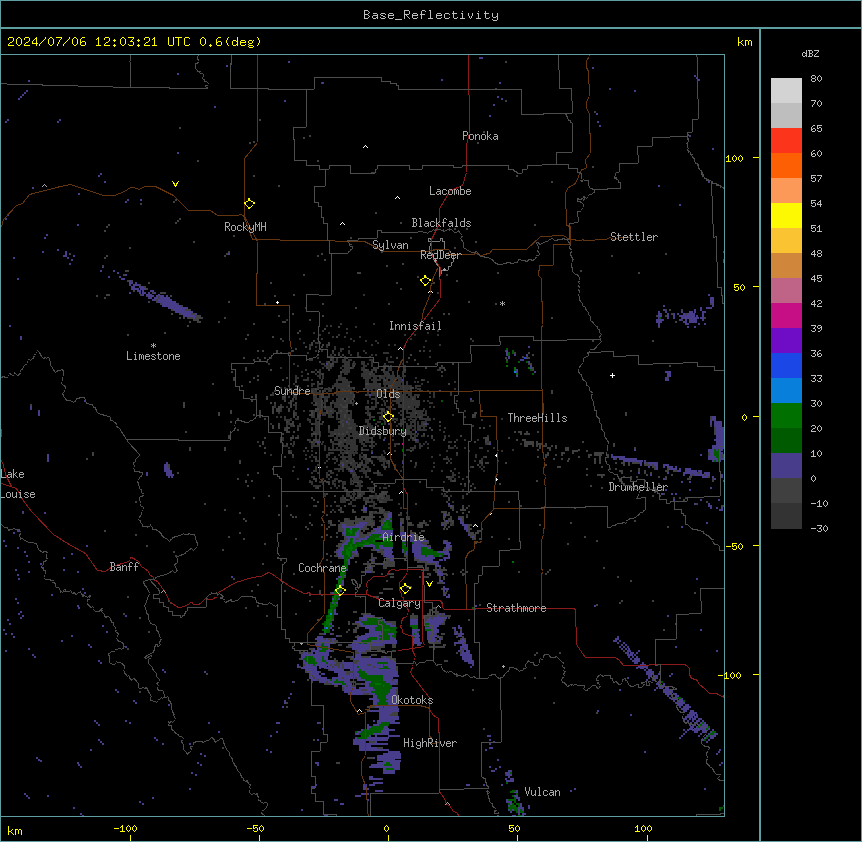Image resolution: width=862 pixels, height=842 pixels.
Task: Click the Calgary city label
Action: (399, 603)
